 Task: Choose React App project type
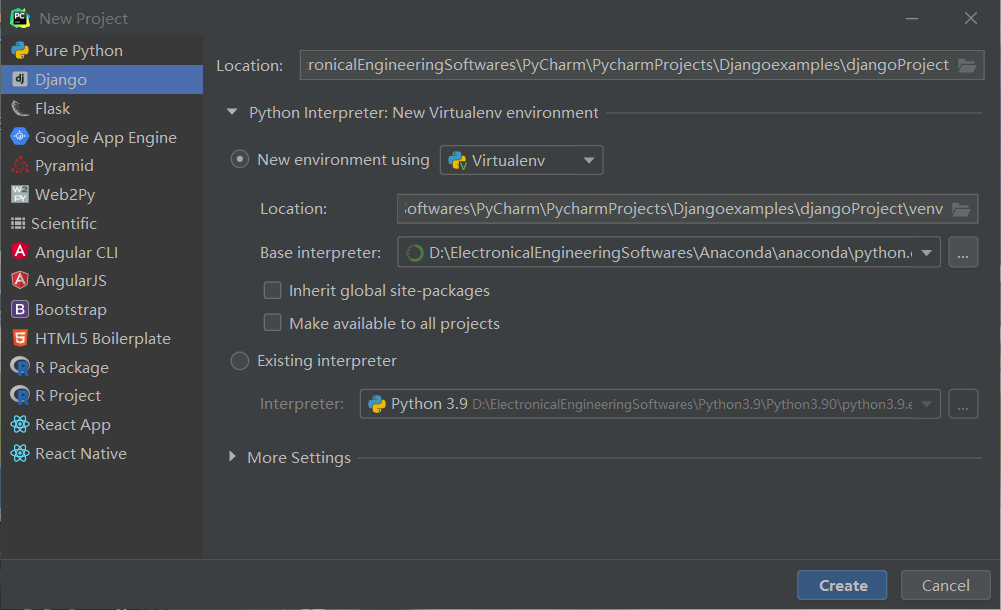[102, 424]
